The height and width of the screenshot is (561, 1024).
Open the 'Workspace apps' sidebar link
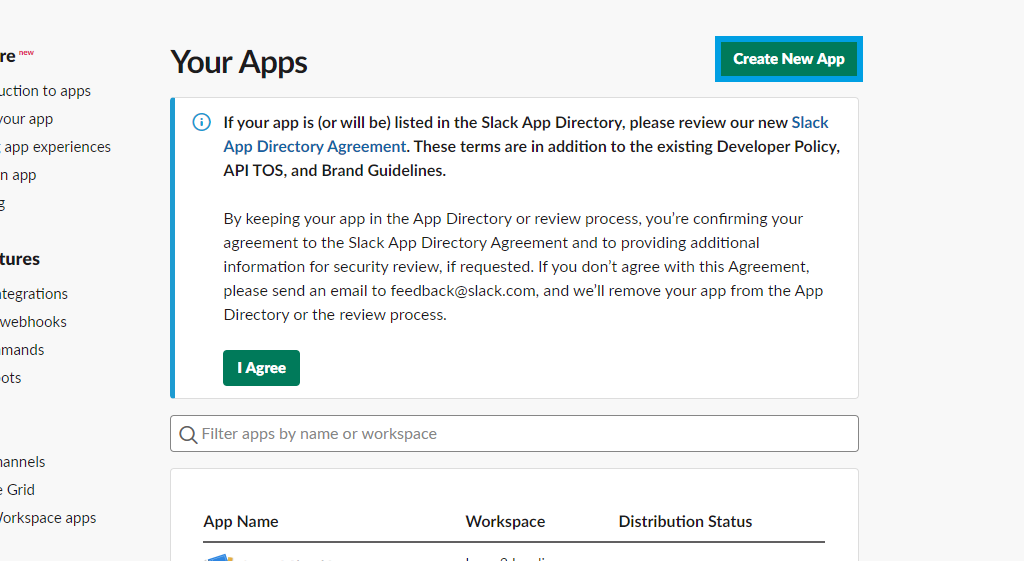pyautogui.click(x=48, y=518)
